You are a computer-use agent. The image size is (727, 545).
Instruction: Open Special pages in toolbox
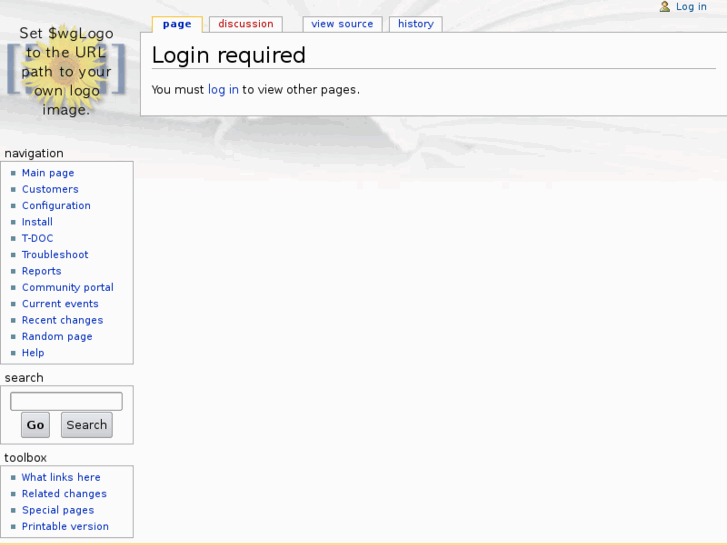(x=58, y=510)
